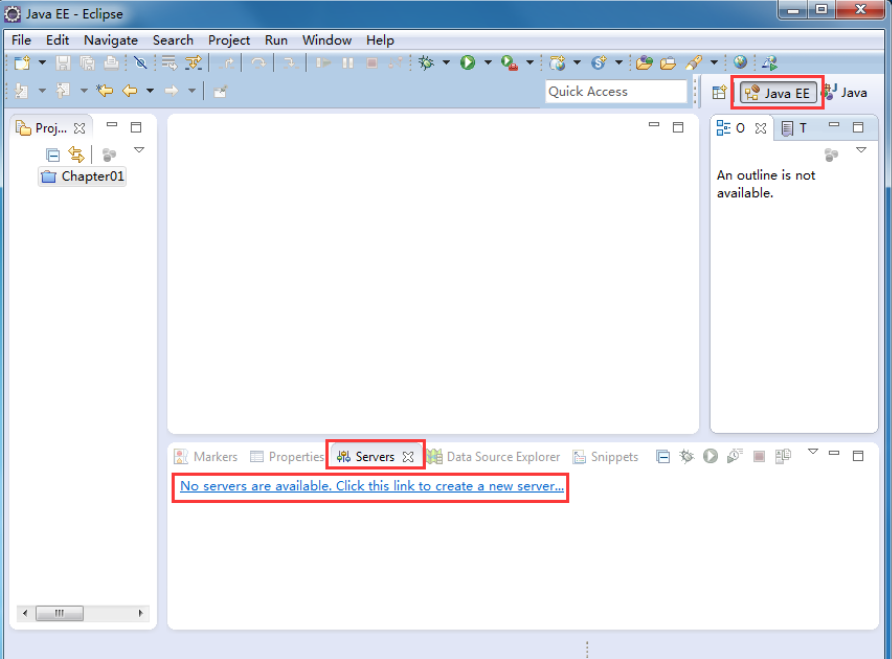The image size is (892, 659).
Task: Click the green Run icon in the main toolbar
Action: [468, 63]
